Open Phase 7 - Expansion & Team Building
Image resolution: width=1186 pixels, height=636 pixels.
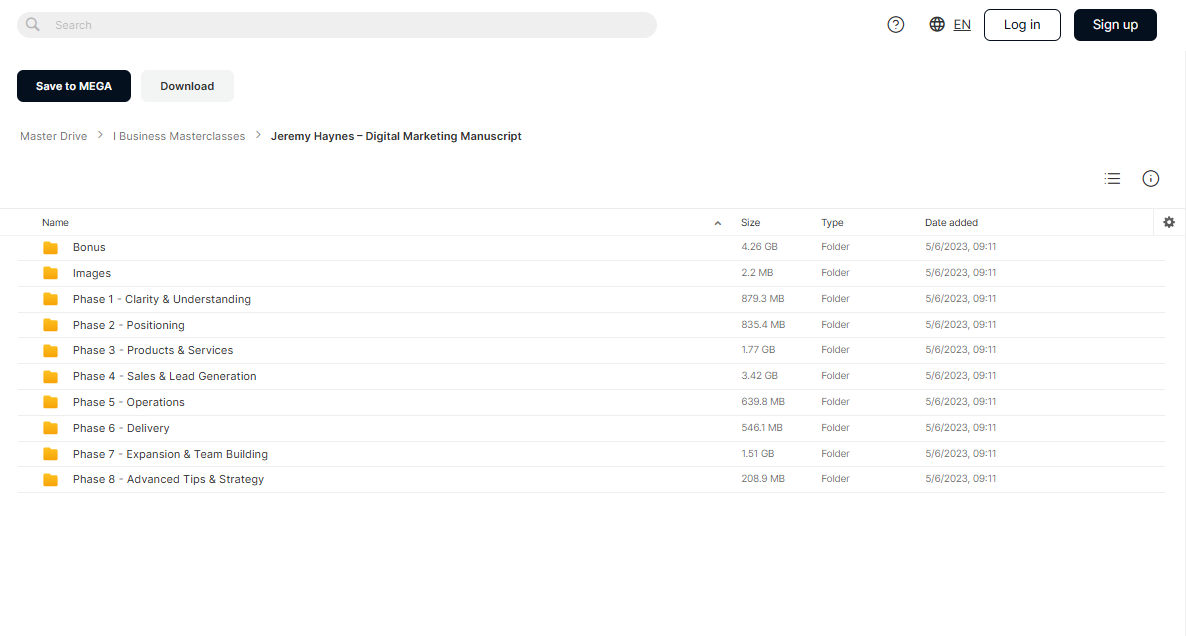click(170, 454)
